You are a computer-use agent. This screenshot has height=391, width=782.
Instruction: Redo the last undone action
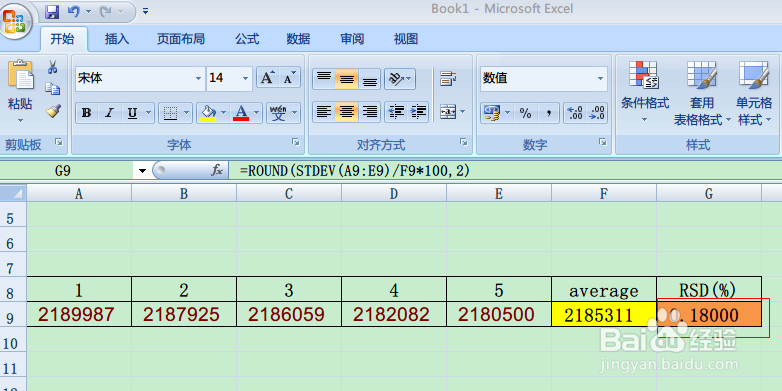106,11
